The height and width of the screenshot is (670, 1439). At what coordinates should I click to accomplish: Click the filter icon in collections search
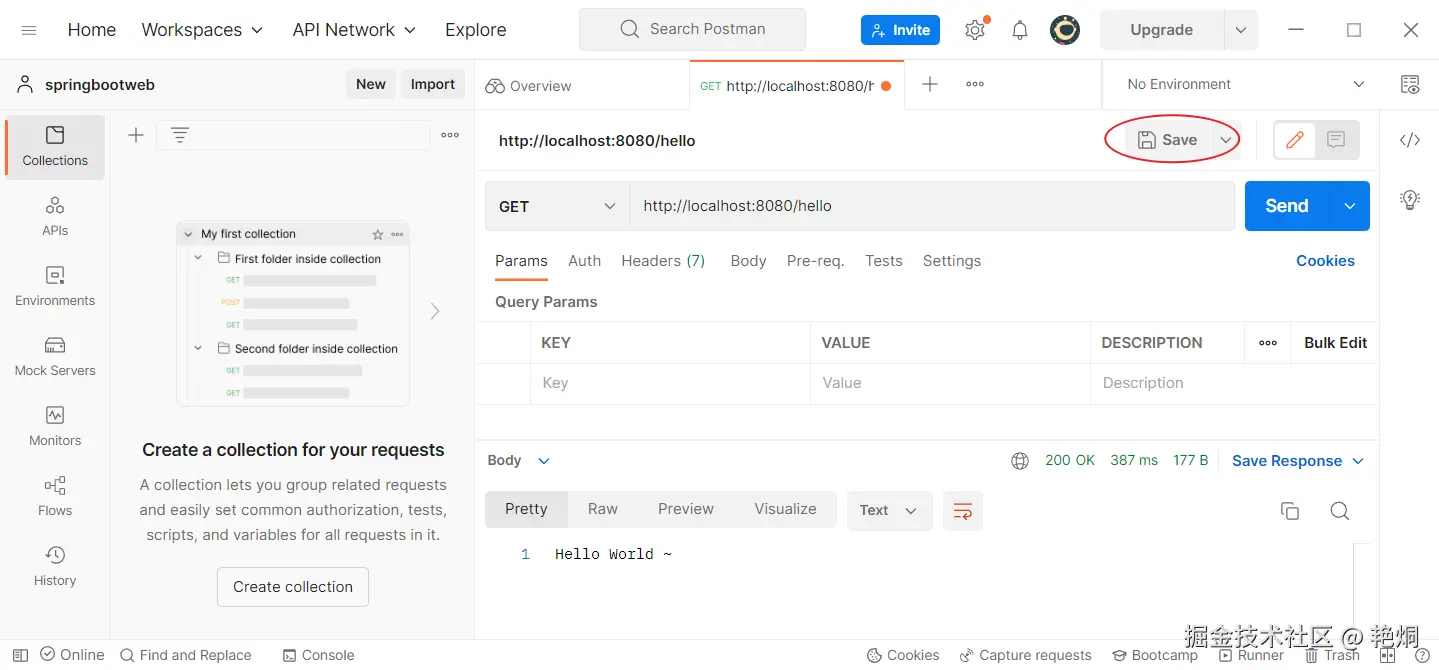(x=180, y=135)
